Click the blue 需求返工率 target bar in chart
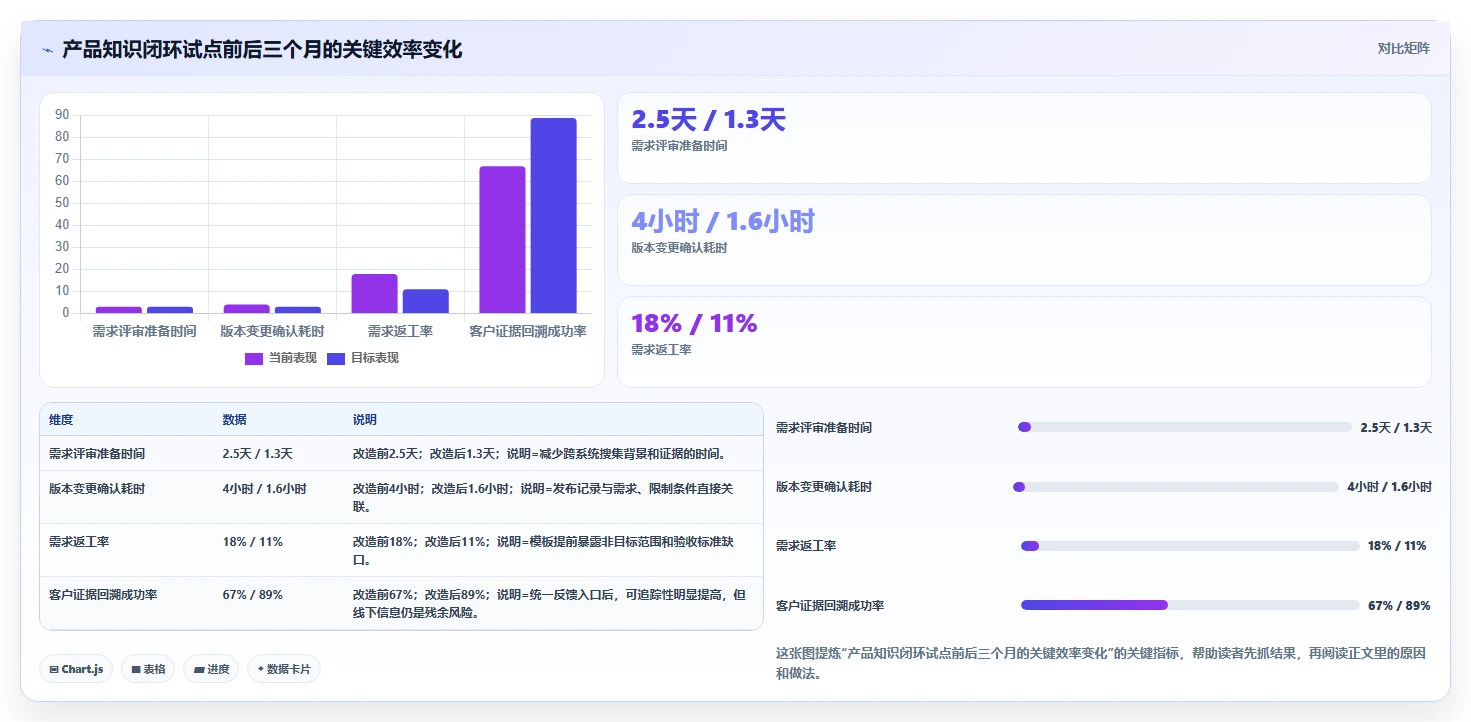 point(426,301)
